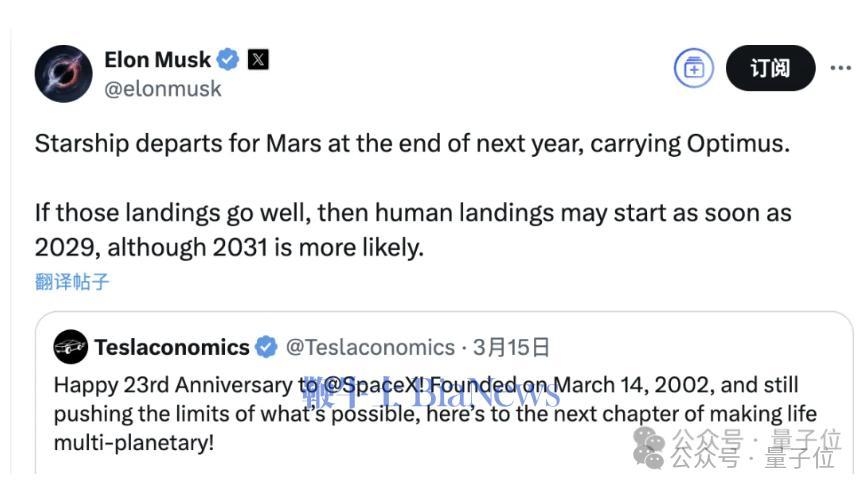Open the @elonmusk handle
This screenshot has width=862, height=492.
point(163,89)
